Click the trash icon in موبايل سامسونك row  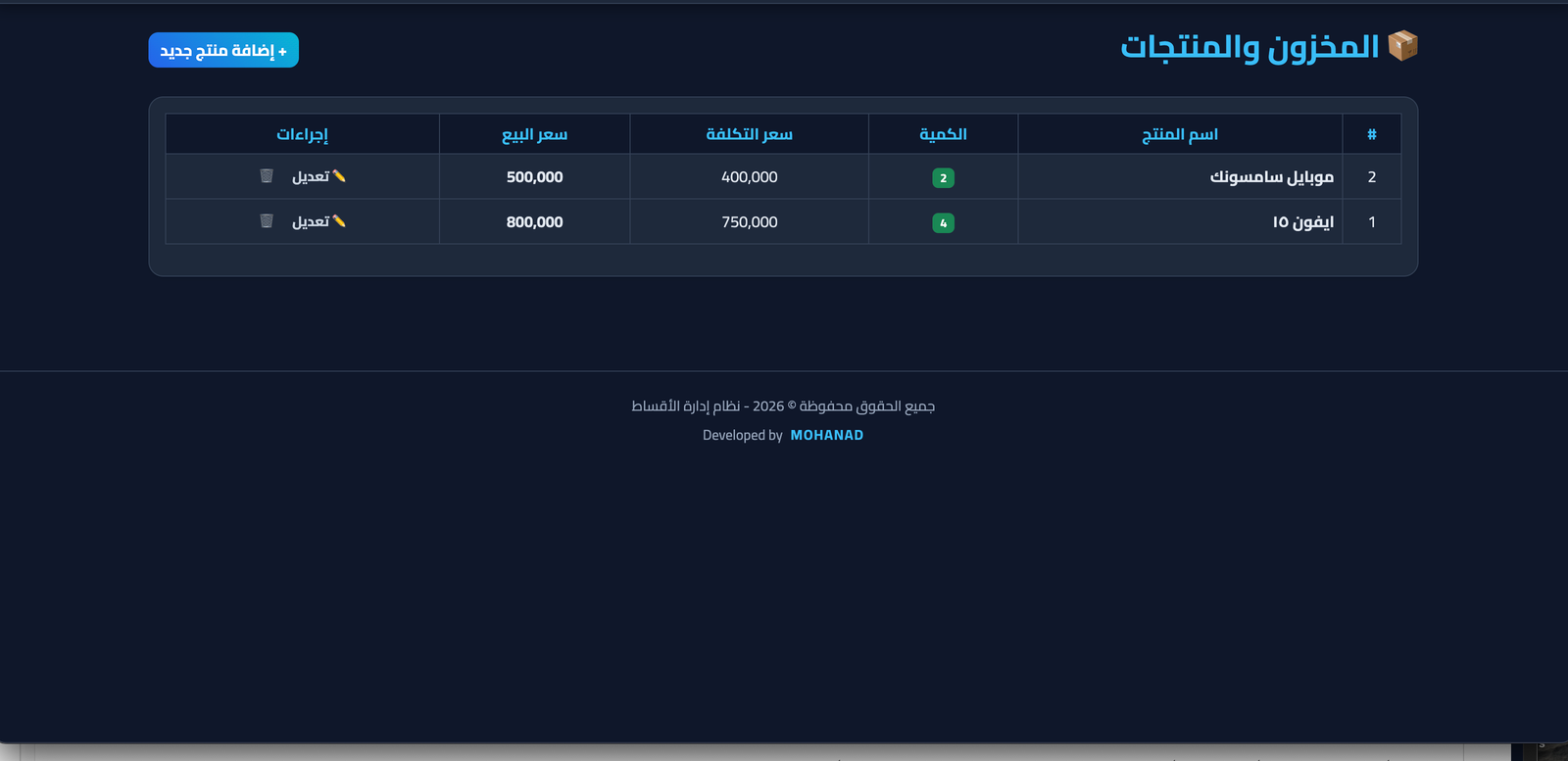(x=267, y=176)
